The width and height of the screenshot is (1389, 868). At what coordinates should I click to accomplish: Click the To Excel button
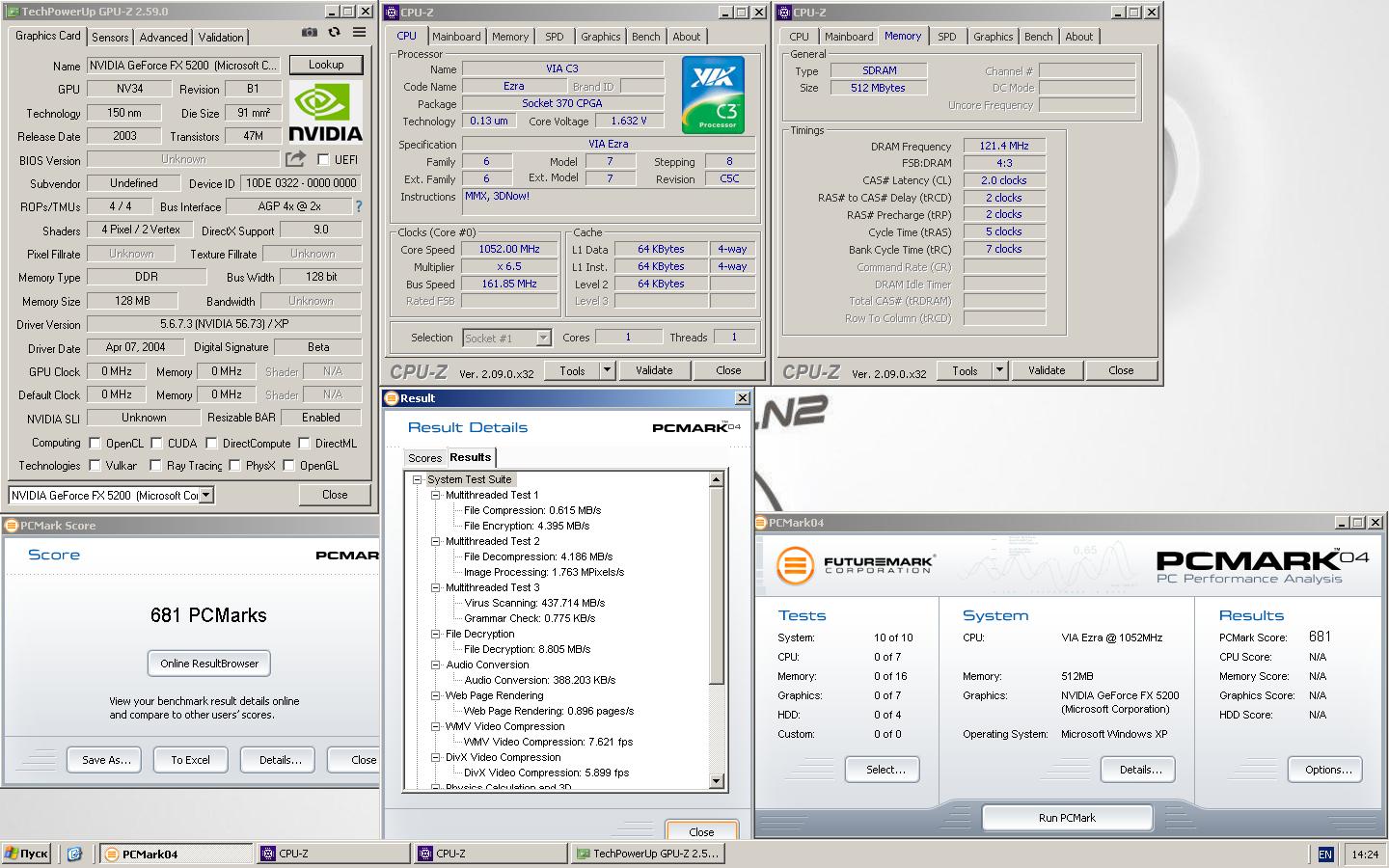pos(190,760)
